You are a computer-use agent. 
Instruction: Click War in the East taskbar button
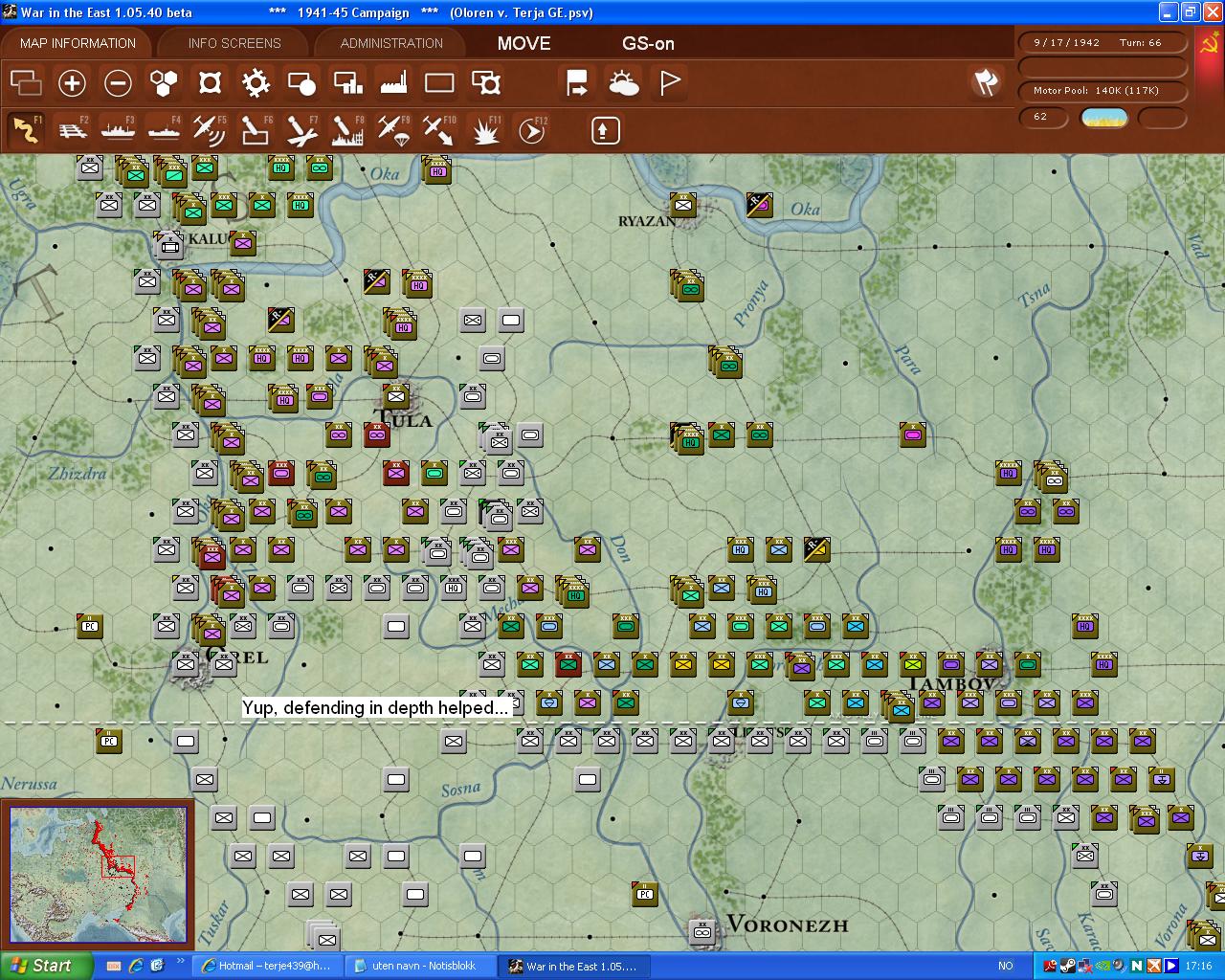point(576,966)
